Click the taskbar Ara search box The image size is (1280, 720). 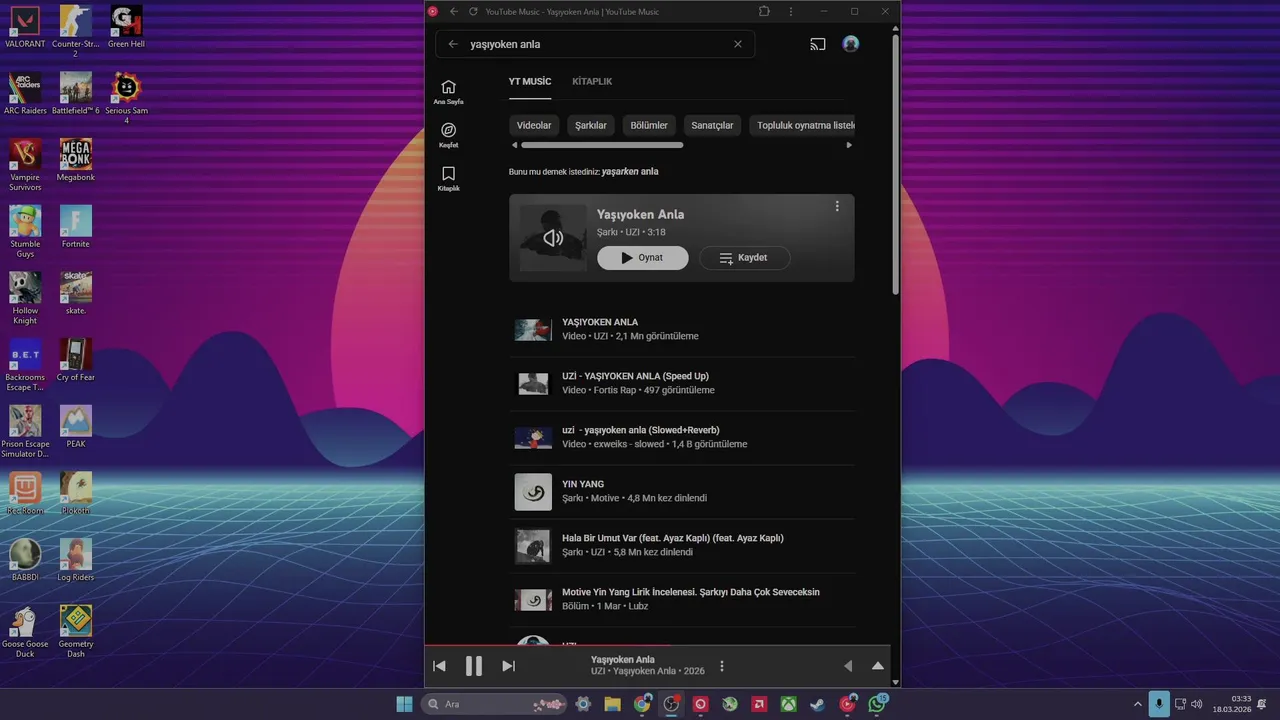click(x=494, y=704)
